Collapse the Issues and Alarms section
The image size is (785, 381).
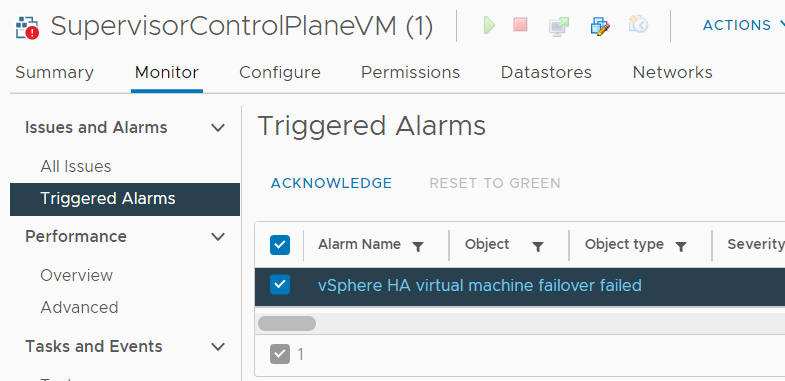click(218, 128)
